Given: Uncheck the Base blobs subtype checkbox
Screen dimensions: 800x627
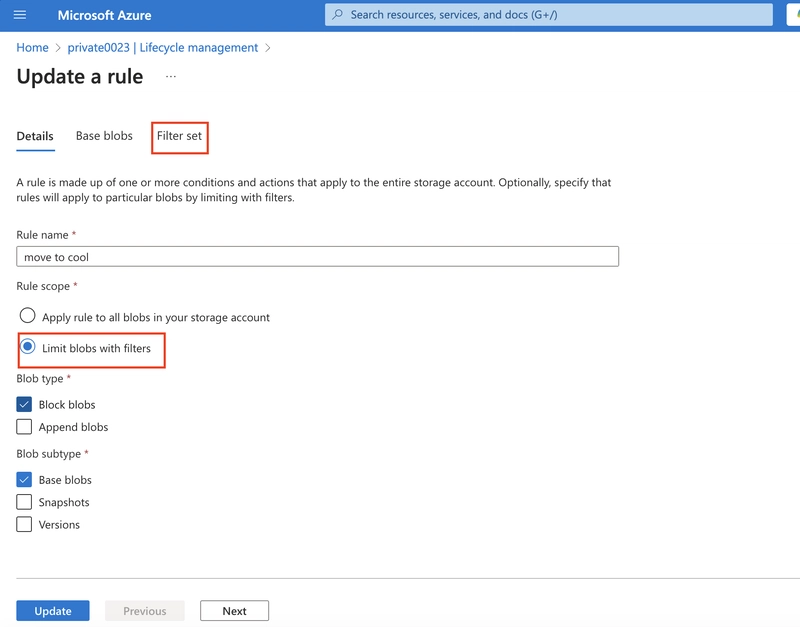Looking at the screenshot, I should click(x=24, y=480).
